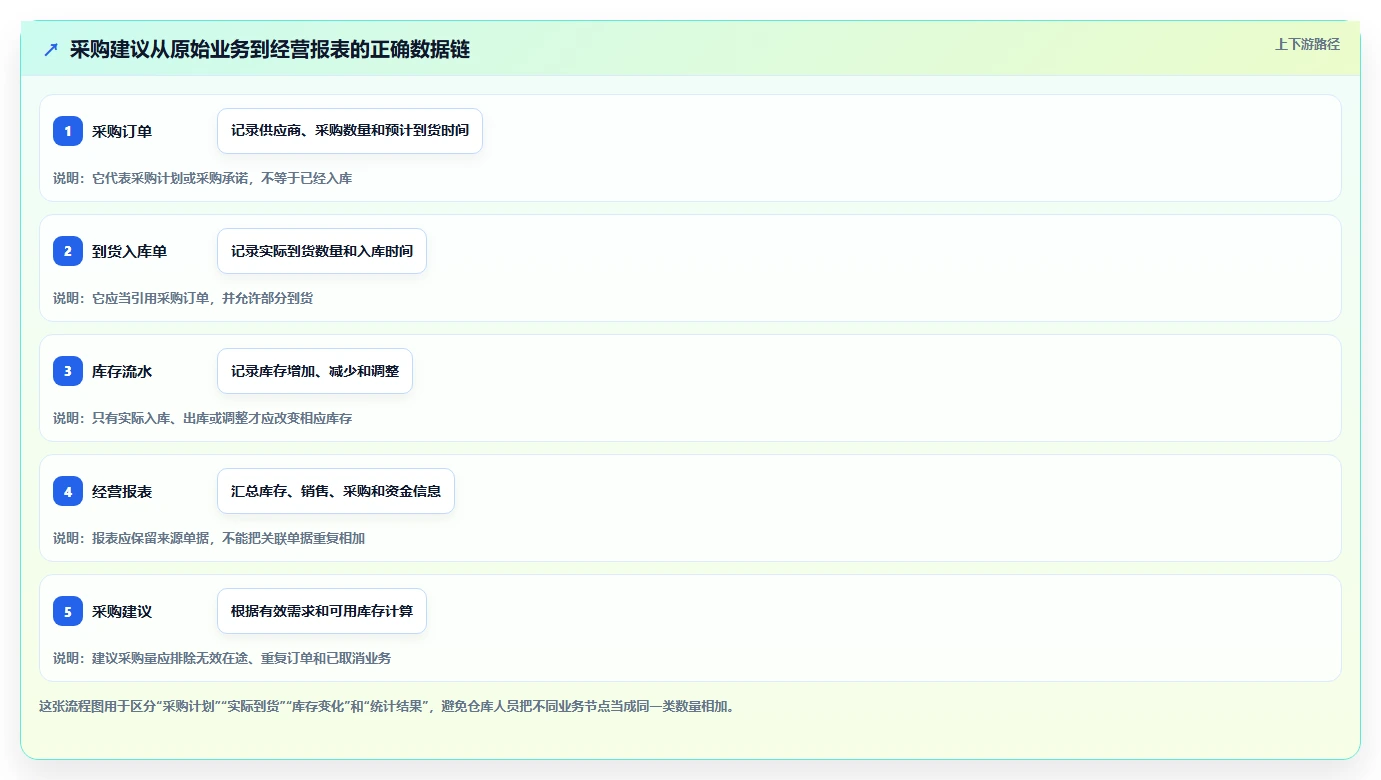
Task: Click the arrow icon beside the title
Action: coord(51,49)
